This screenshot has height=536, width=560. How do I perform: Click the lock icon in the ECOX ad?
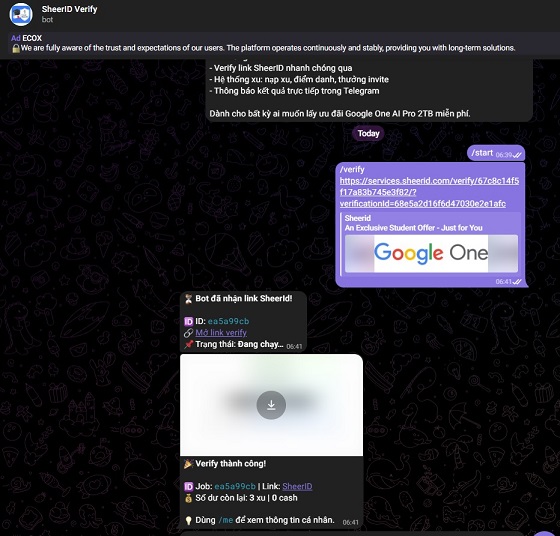pos(16,48)
